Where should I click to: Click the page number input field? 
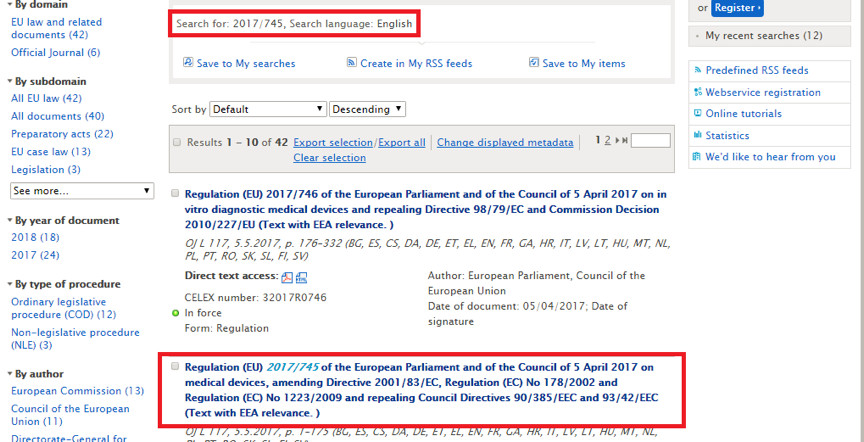coord(650,142)
